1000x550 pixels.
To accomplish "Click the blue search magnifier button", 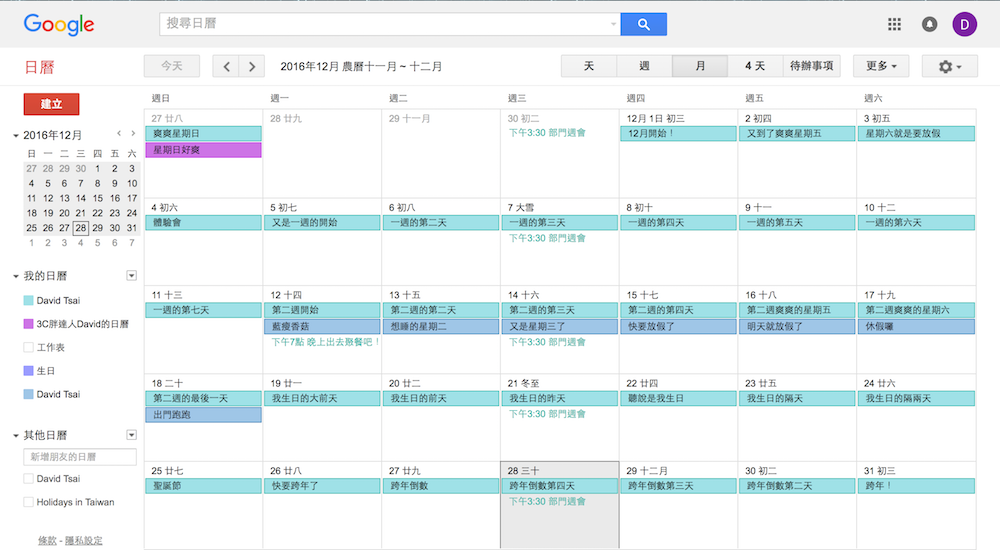I will pyautogui.click(x=643, y=24).
